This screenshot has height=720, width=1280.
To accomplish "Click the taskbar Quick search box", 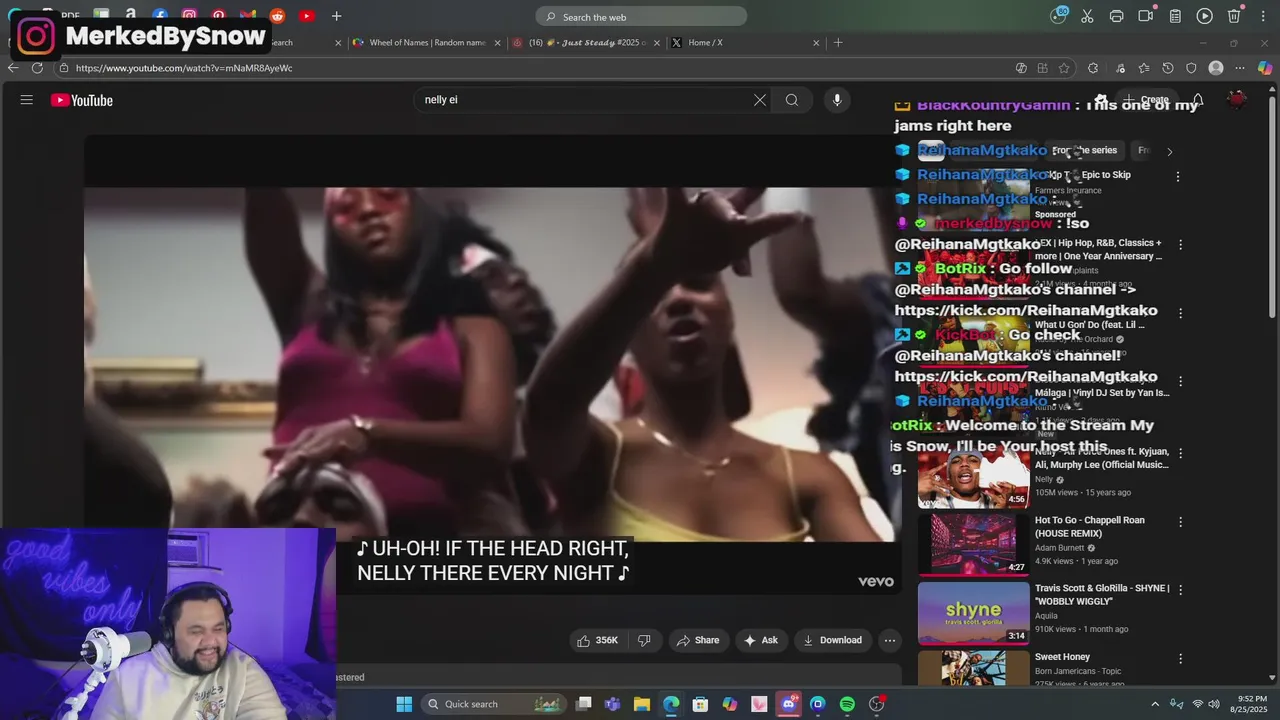I will coord(494,704).
